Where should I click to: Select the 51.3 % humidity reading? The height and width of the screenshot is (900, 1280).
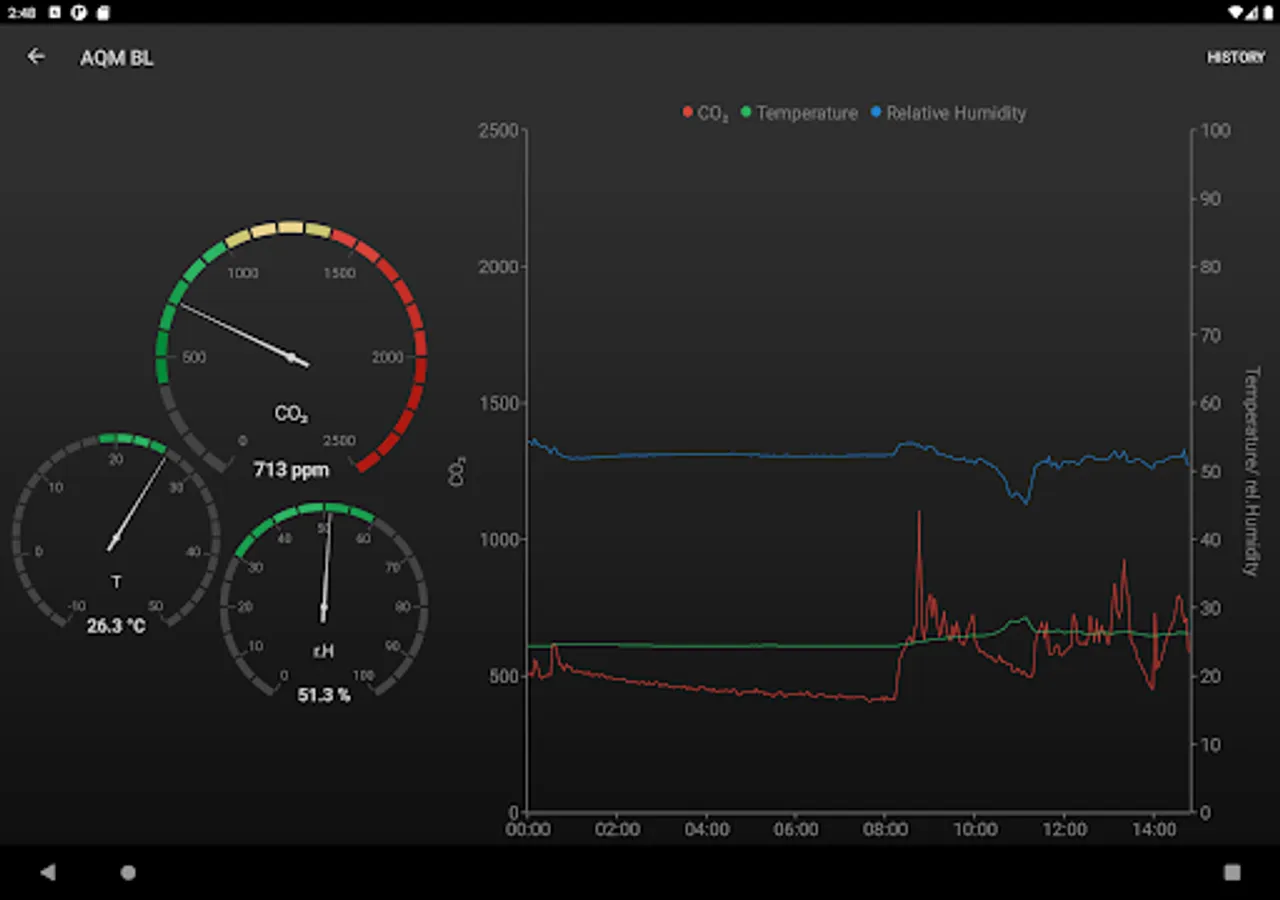tap(324, 694)
